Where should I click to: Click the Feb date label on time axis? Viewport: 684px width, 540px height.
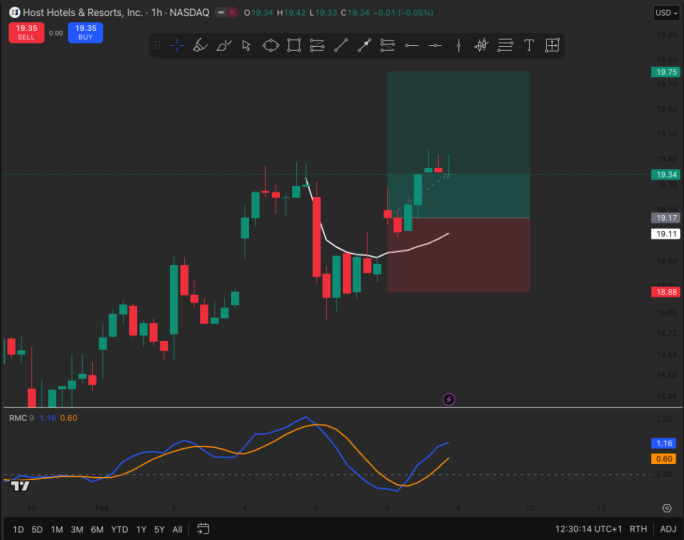click(102, 508)
